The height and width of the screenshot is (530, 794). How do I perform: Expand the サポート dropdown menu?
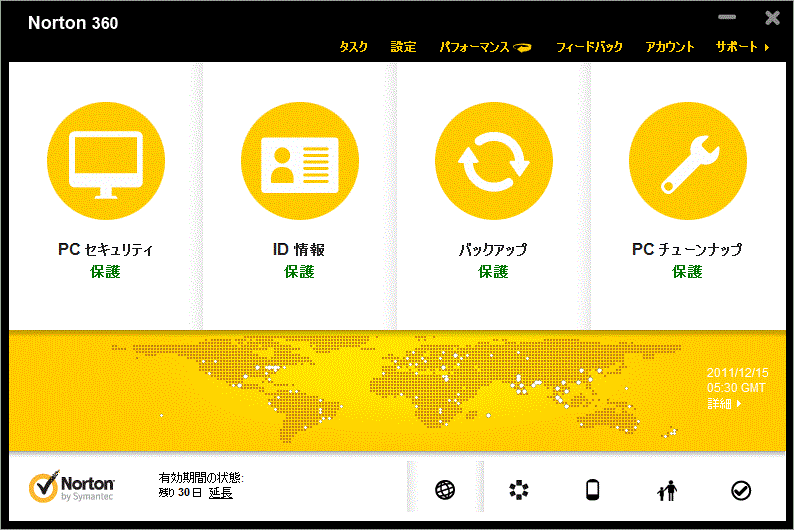(x=742, y=47)
